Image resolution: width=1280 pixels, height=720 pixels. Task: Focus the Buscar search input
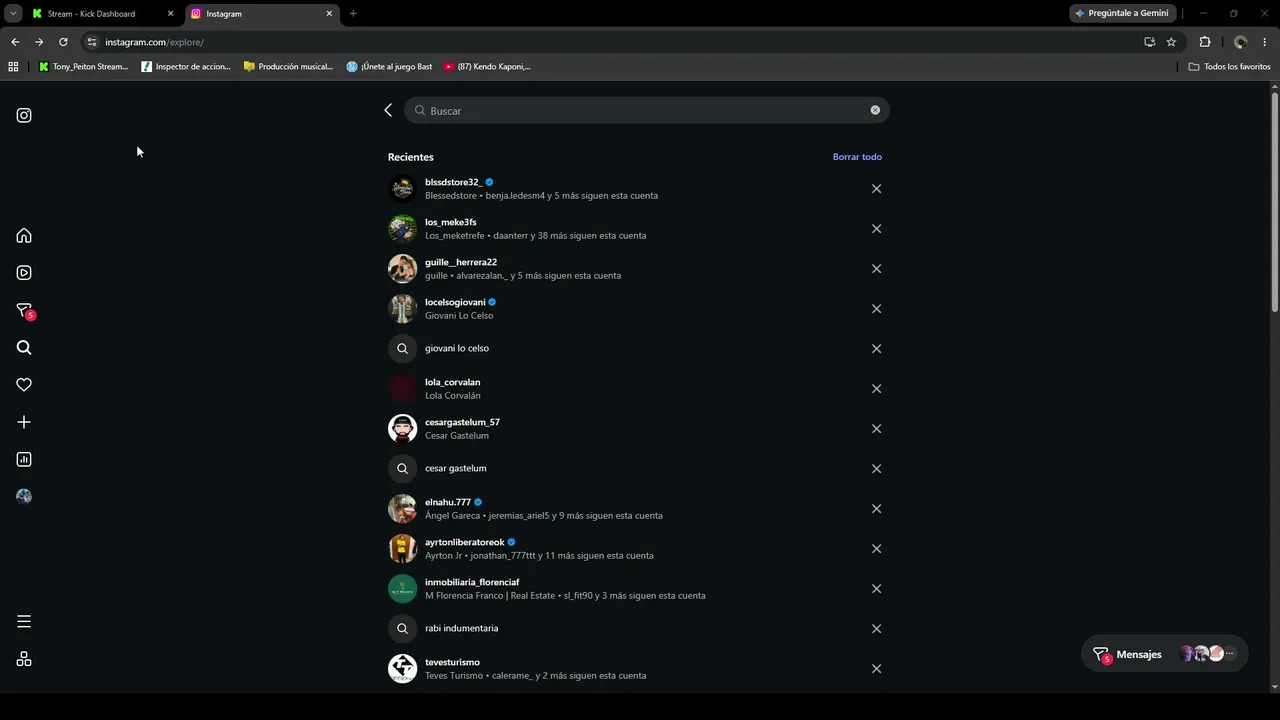[x=647, y=110]
